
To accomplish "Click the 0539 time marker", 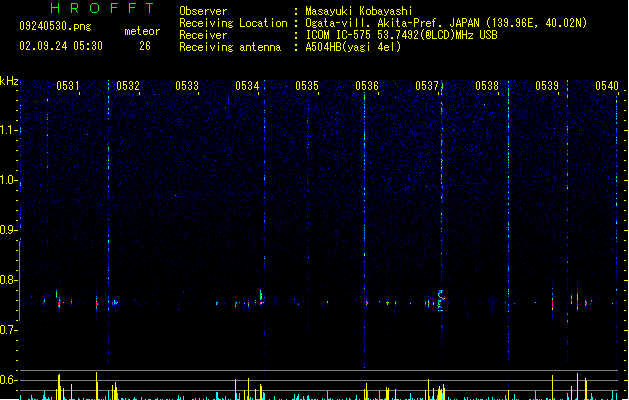I will pos(547,86).
